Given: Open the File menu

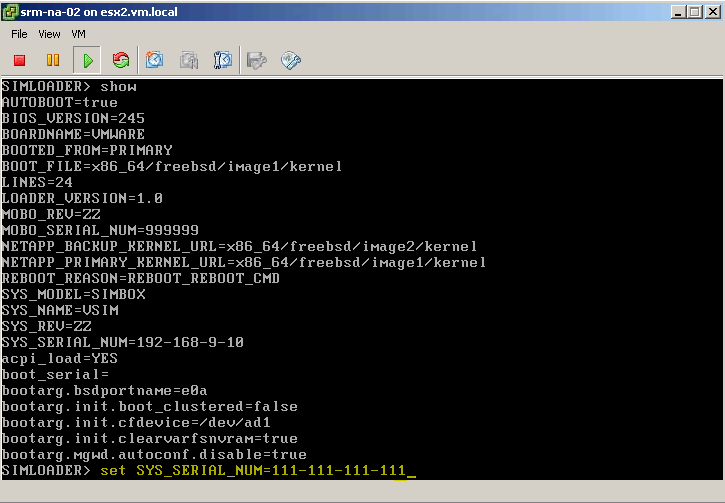Looking at the screenshot, I should click(x=19, y=34).
